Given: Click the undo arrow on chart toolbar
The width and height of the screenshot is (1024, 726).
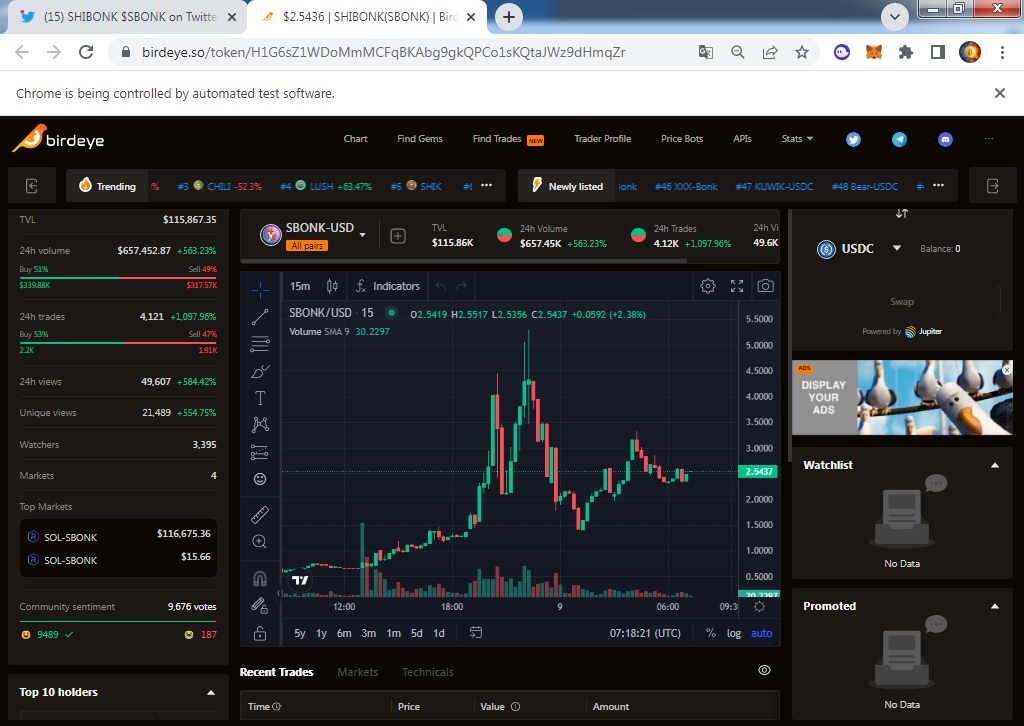Looking at the screenshot, I should click(x=441, y=286).
